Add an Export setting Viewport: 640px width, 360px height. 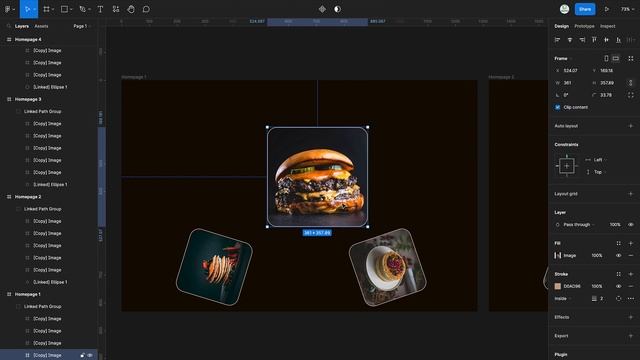[x=631, y=336]
